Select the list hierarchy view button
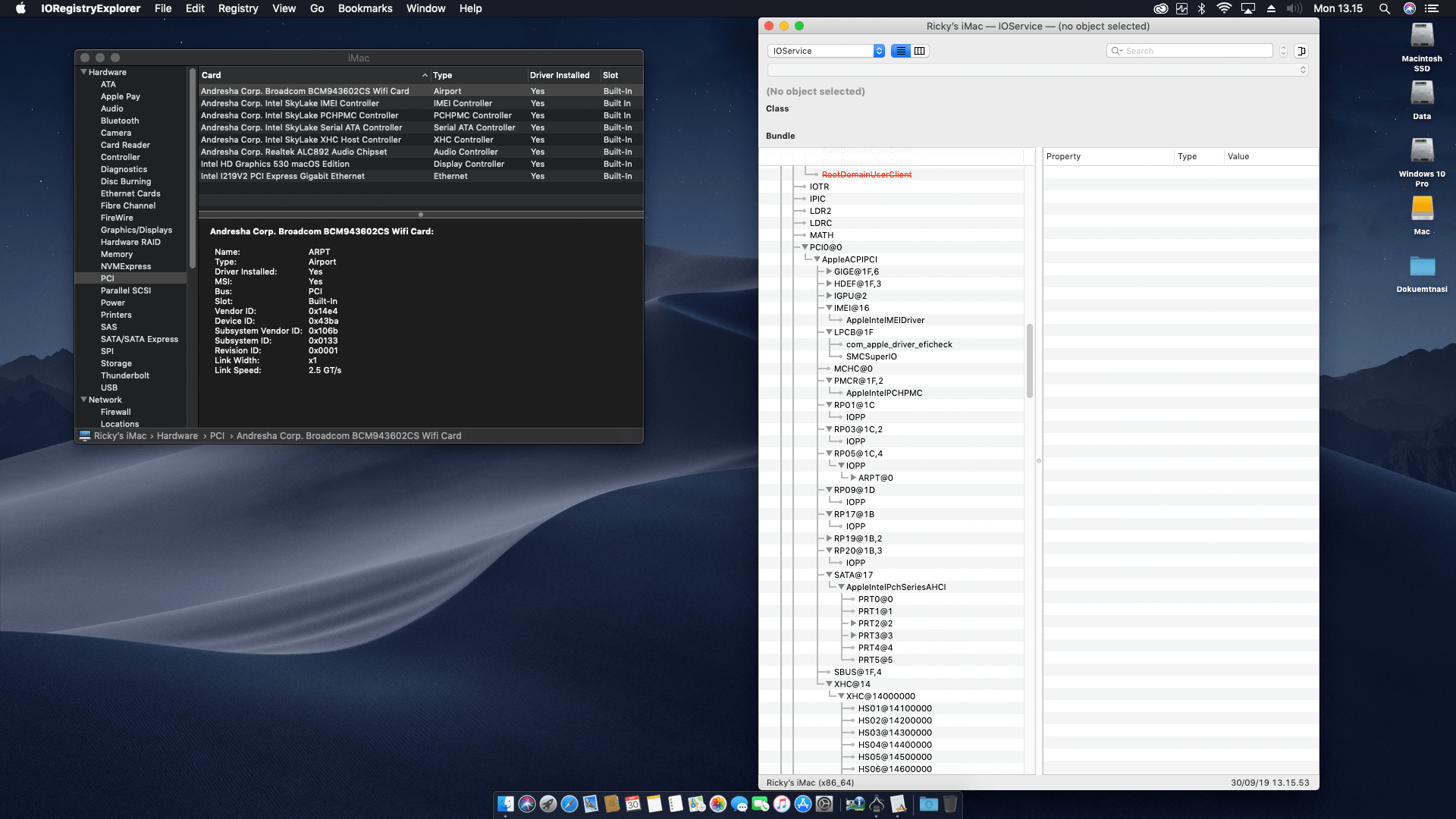Screen dimensions: 1456x819 pos(901,51)
